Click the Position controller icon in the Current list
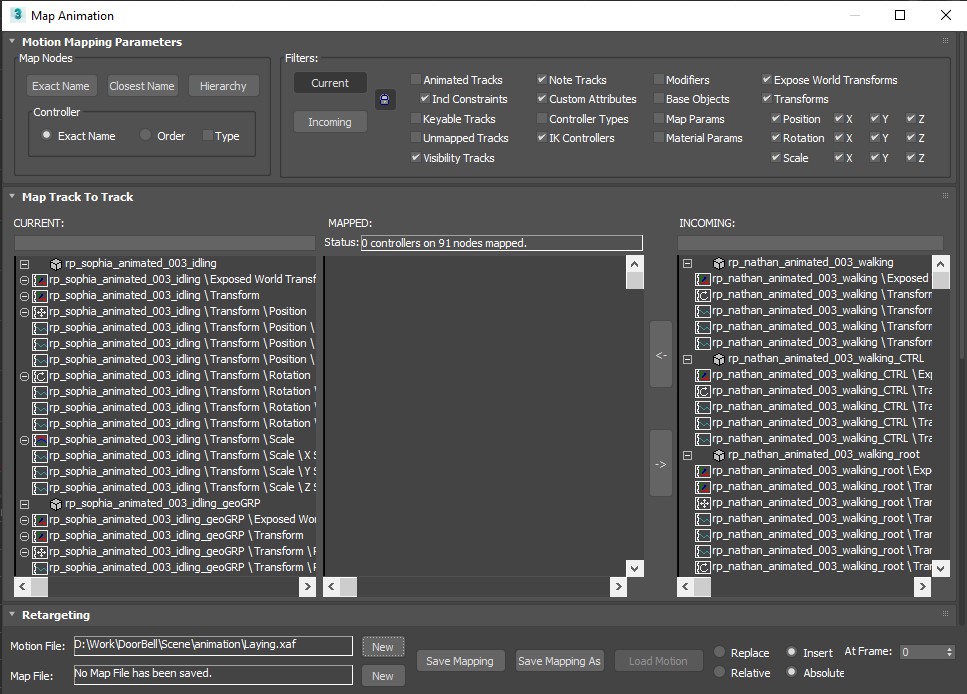Screen dimensions: 967x694 pos(40,312)
